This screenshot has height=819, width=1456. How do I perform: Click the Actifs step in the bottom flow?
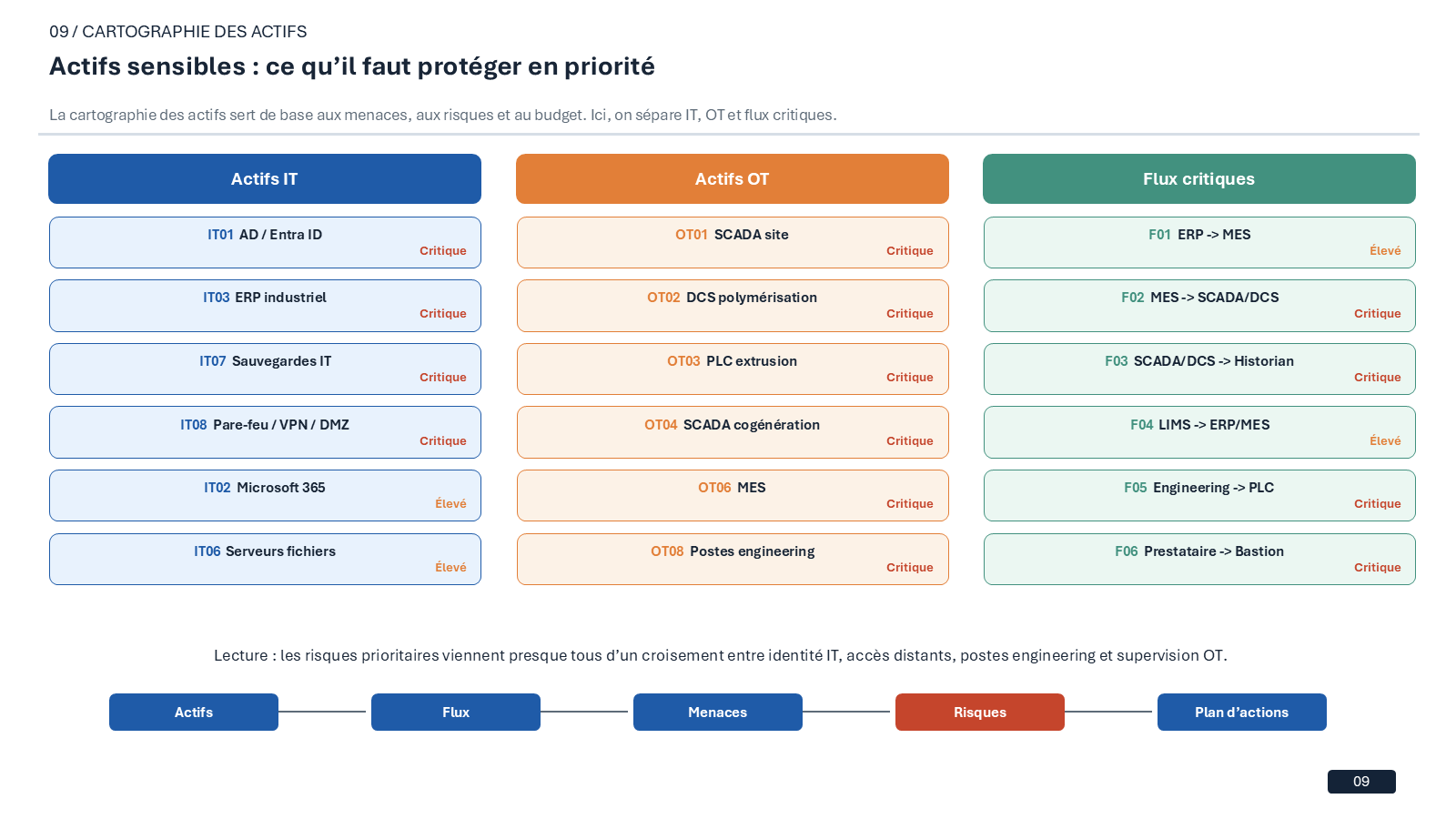194,712
